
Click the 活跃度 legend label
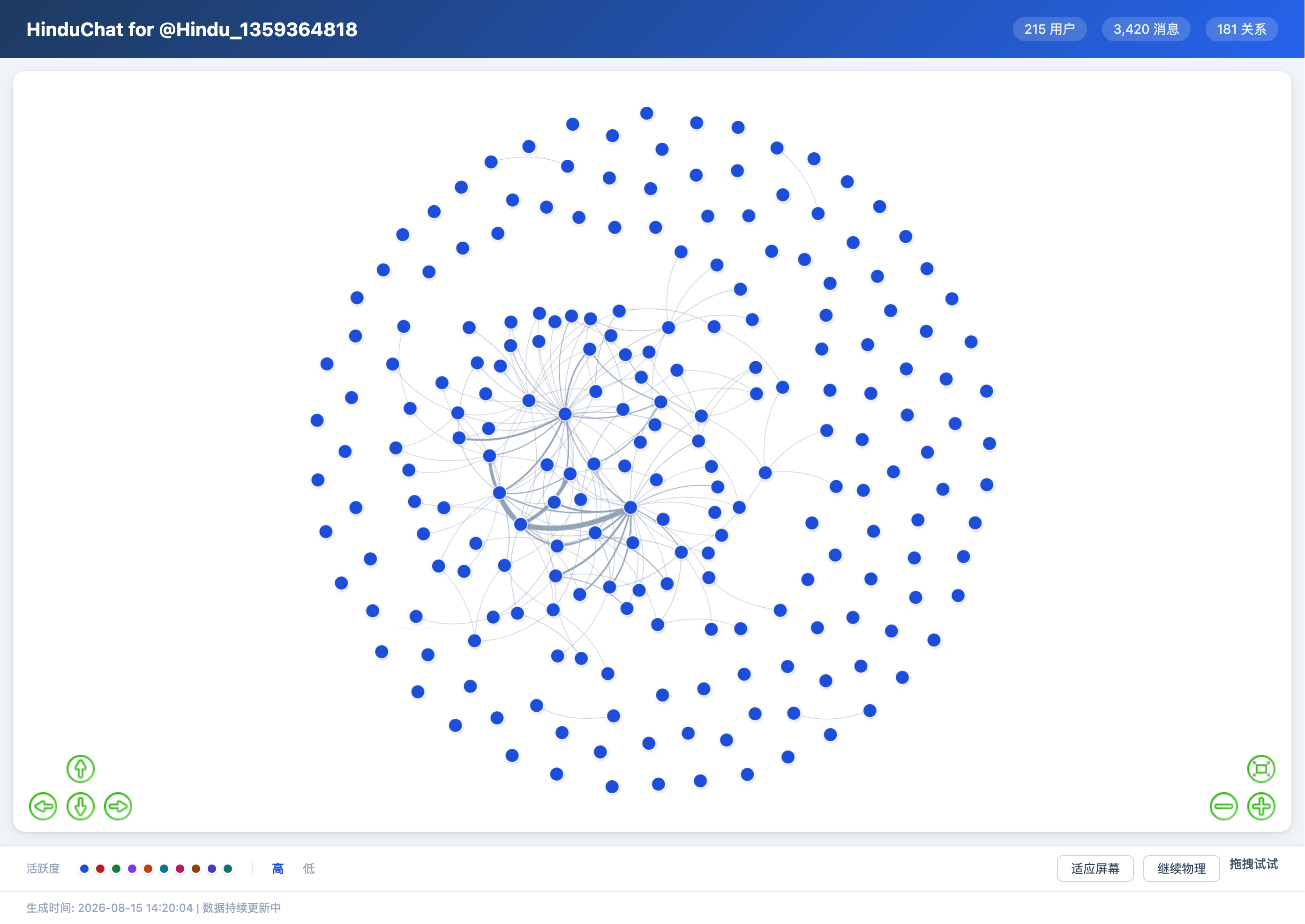pos(43,868)
